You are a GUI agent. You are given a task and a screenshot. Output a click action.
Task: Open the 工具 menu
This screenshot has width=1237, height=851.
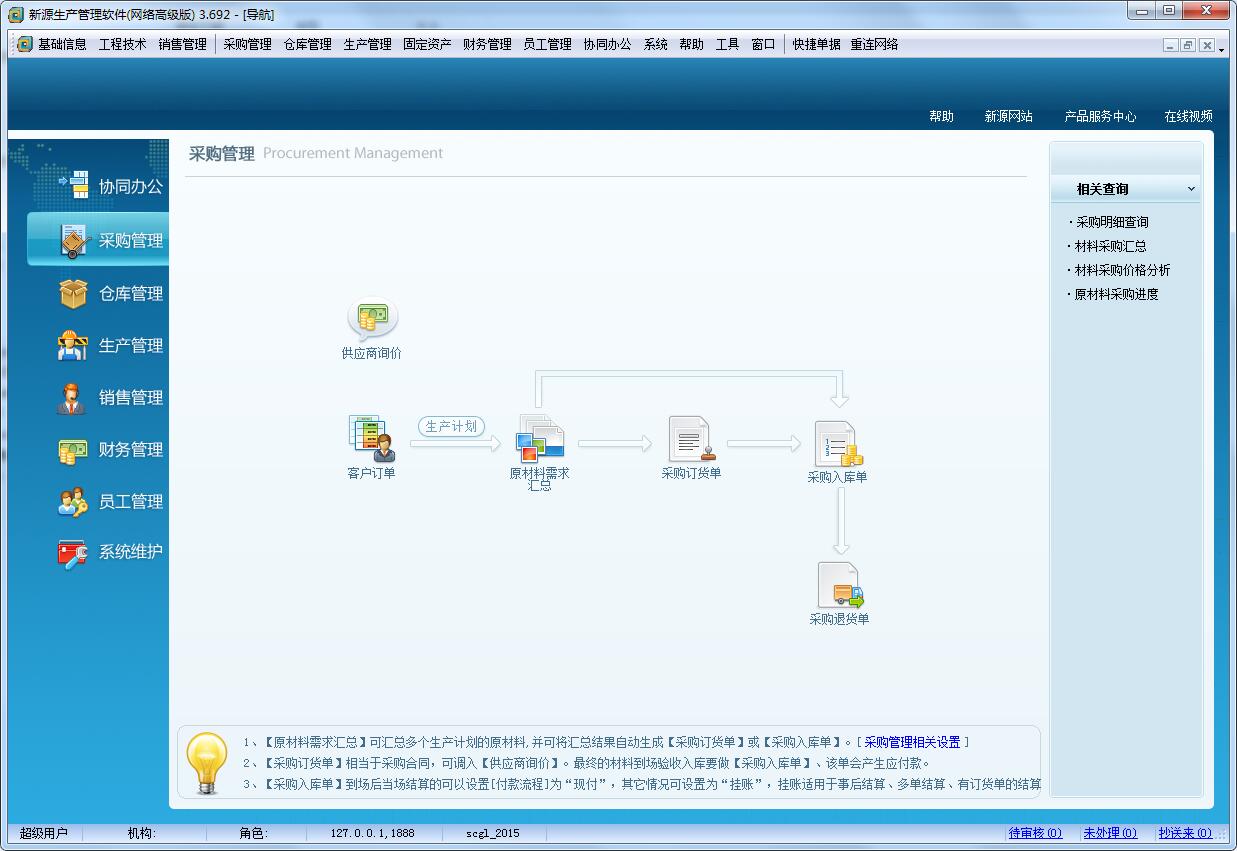coord(726,44)
